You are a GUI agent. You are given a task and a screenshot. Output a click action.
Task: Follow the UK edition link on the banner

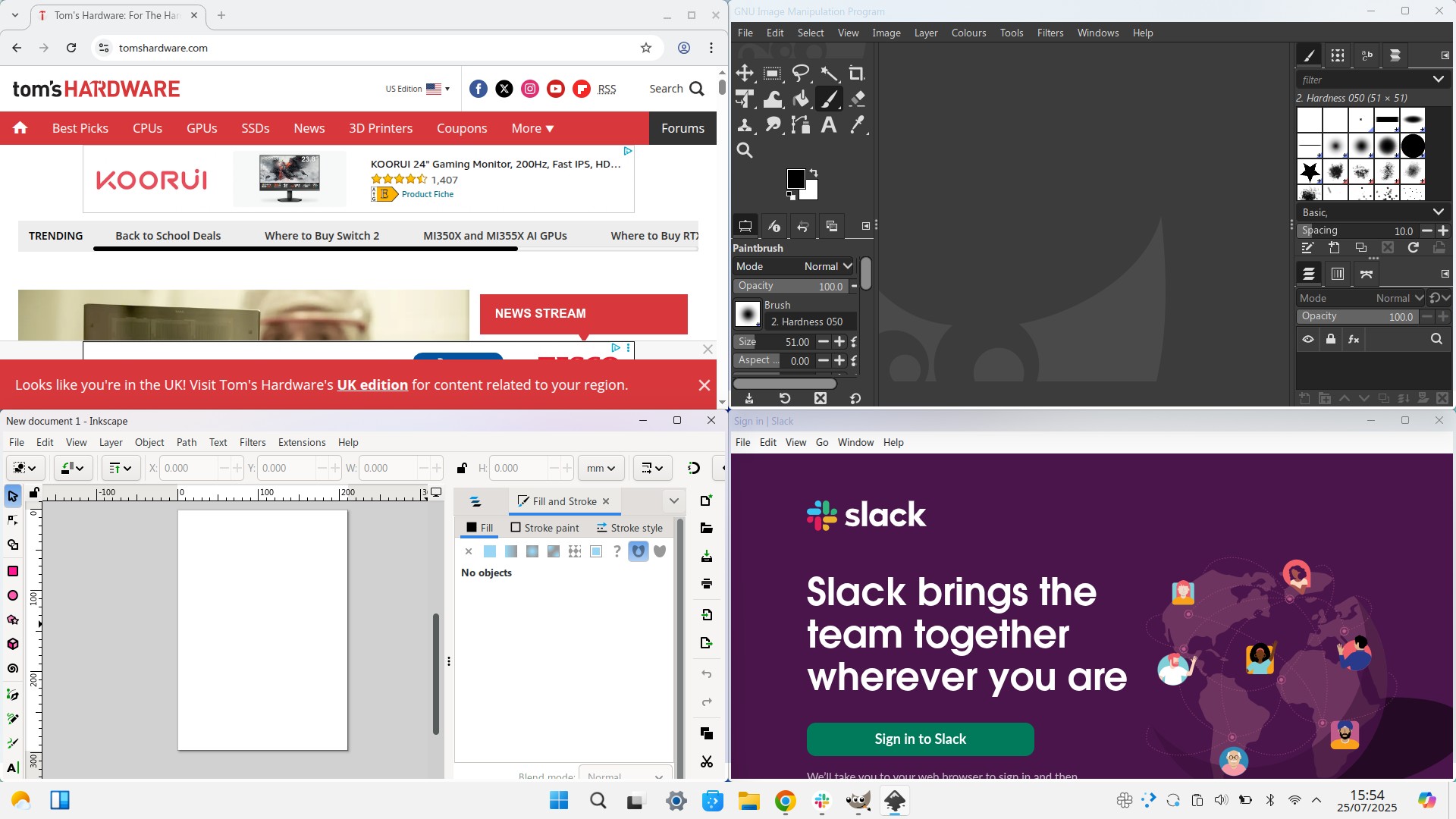point(372,384)
